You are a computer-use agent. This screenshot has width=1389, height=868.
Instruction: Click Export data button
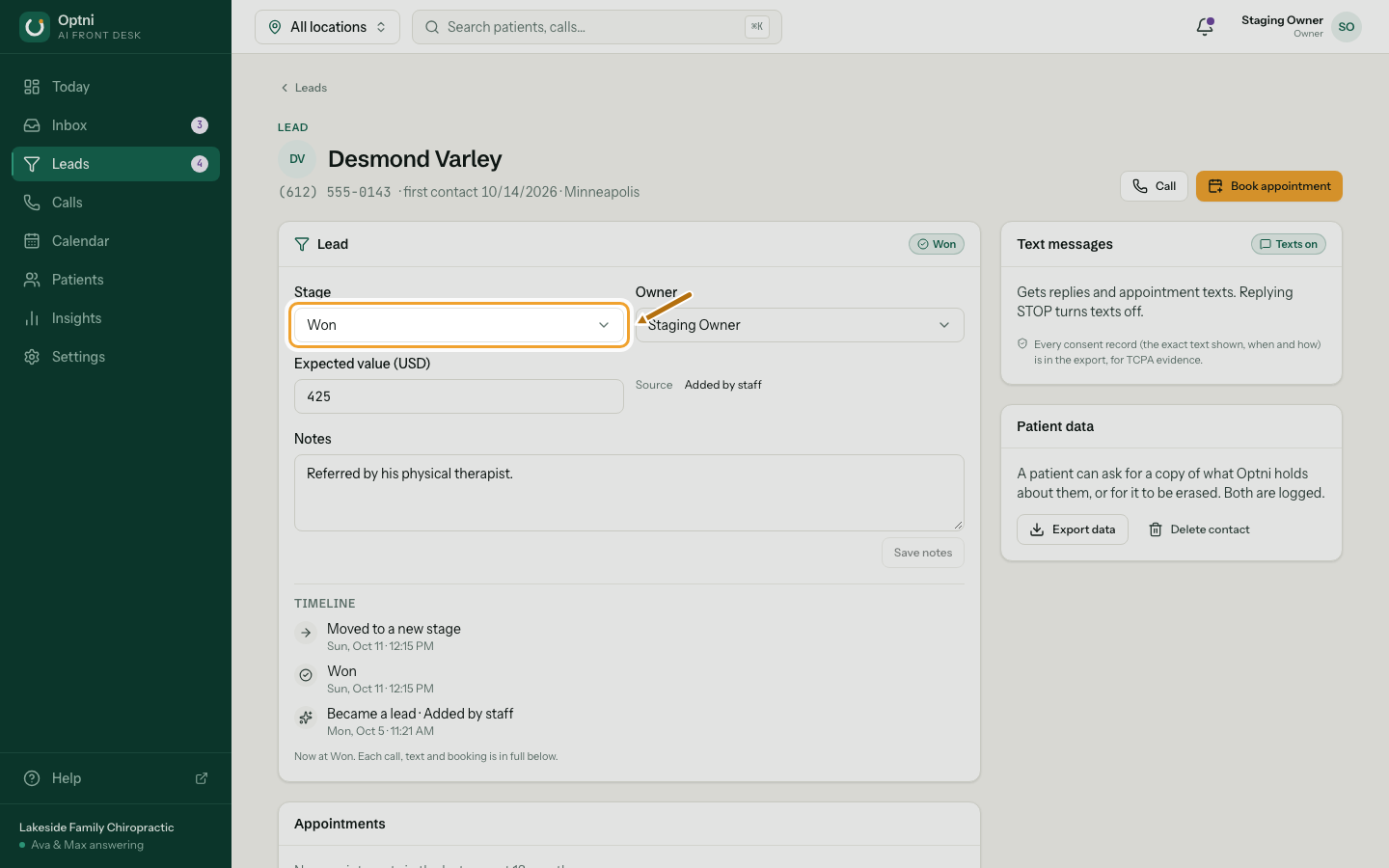pos(1073,529)
